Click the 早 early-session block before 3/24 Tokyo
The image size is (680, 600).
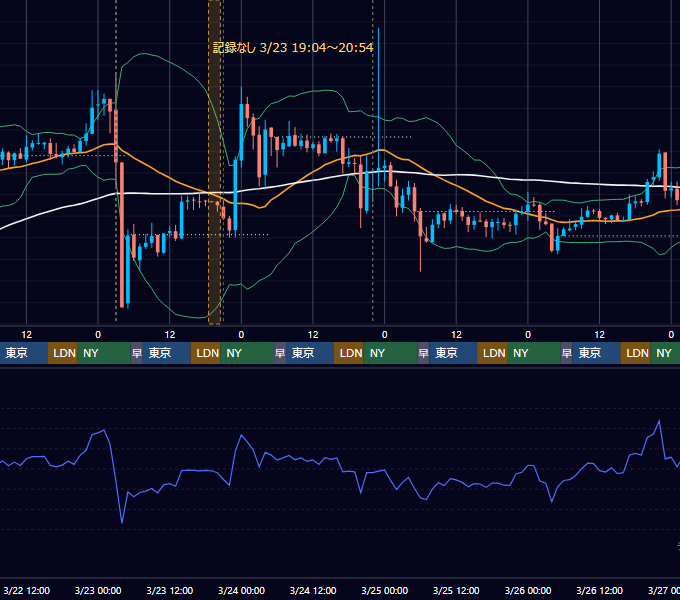click(x=280, y=353)
